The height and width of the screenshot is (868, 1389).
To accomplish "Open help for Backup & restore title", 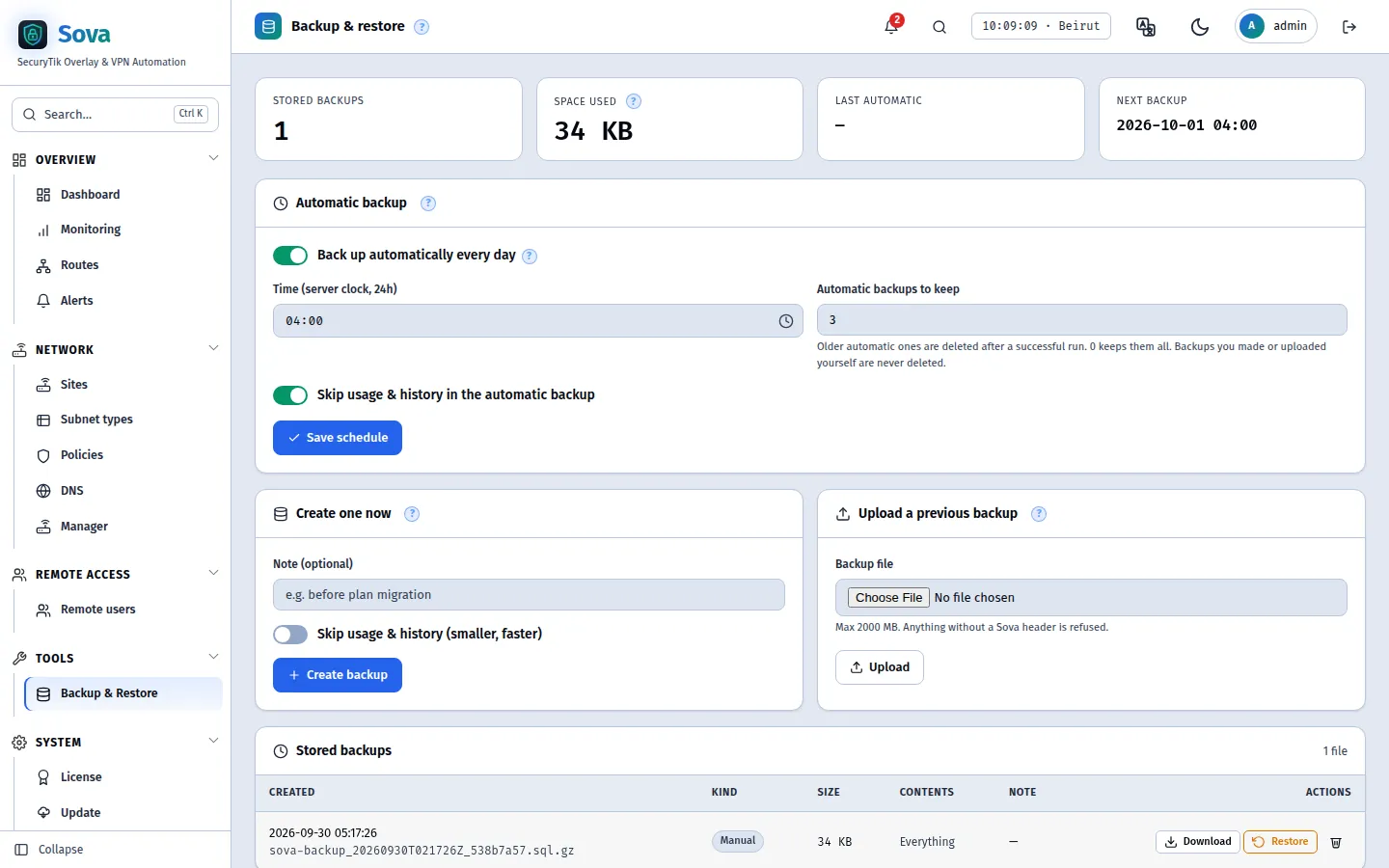I will 422,27.
